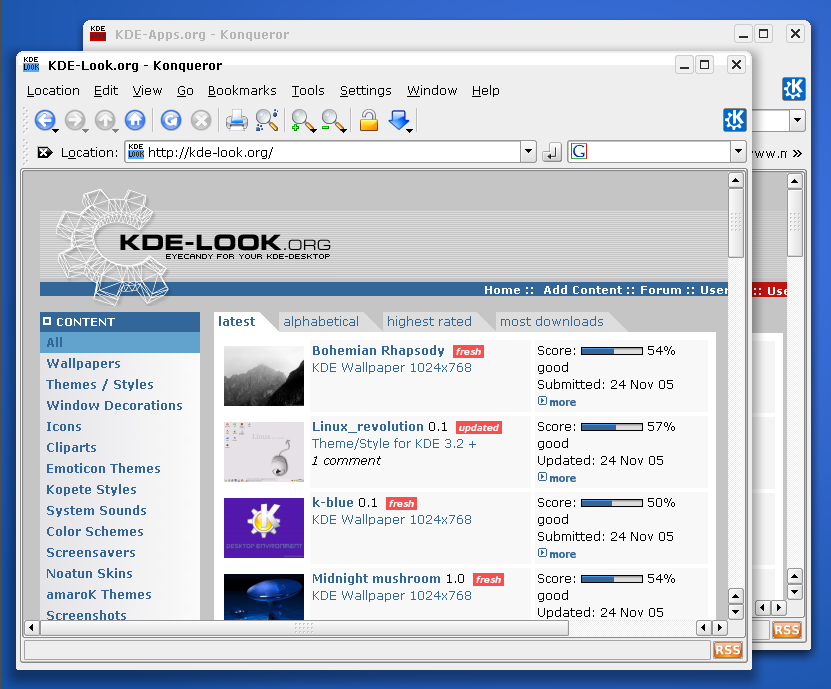Open the Wallpapers category link
831x689 pixels.
[83, 364]
